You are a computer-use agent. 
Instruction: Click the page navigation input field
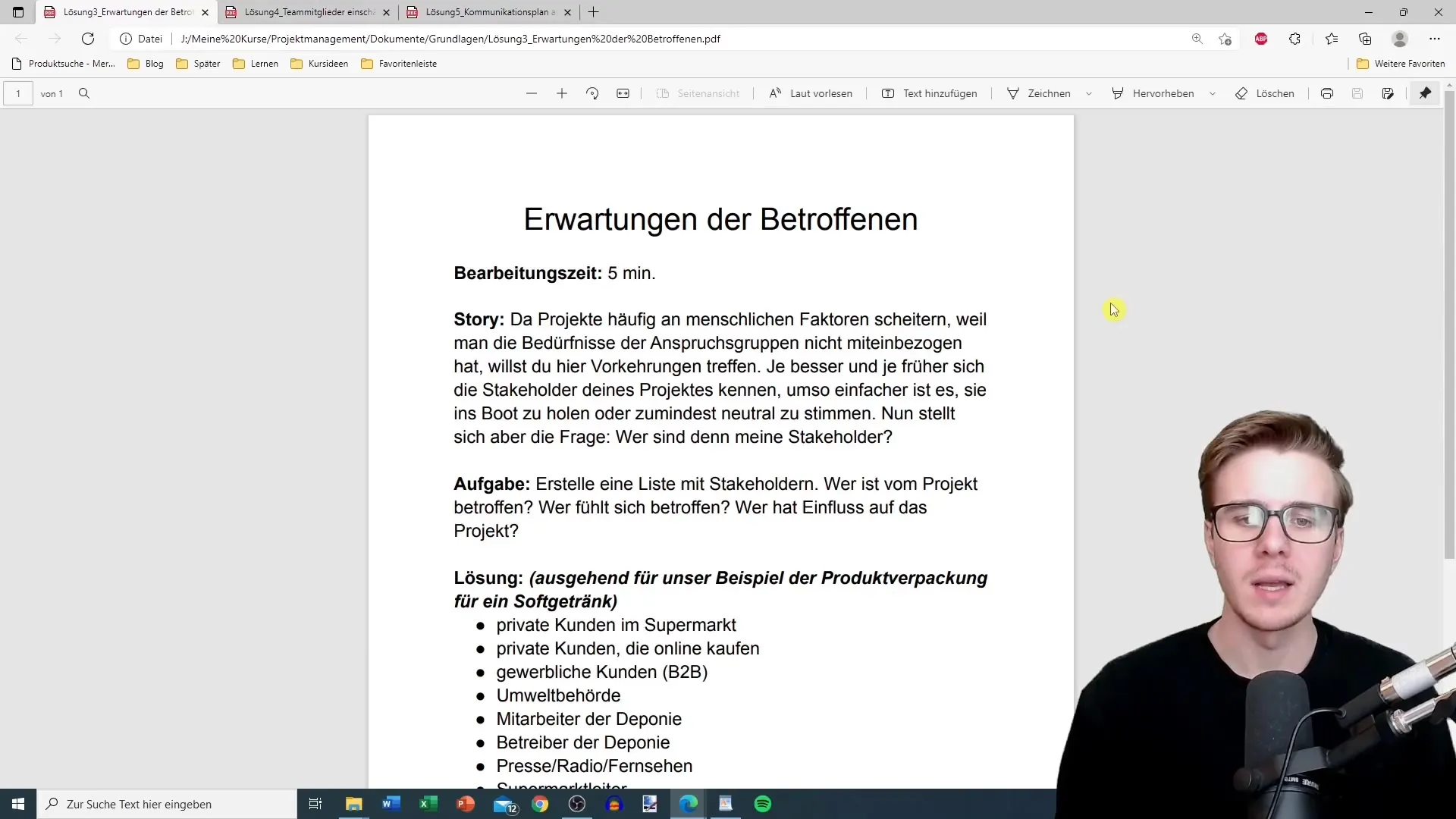[x=19, y=93]
